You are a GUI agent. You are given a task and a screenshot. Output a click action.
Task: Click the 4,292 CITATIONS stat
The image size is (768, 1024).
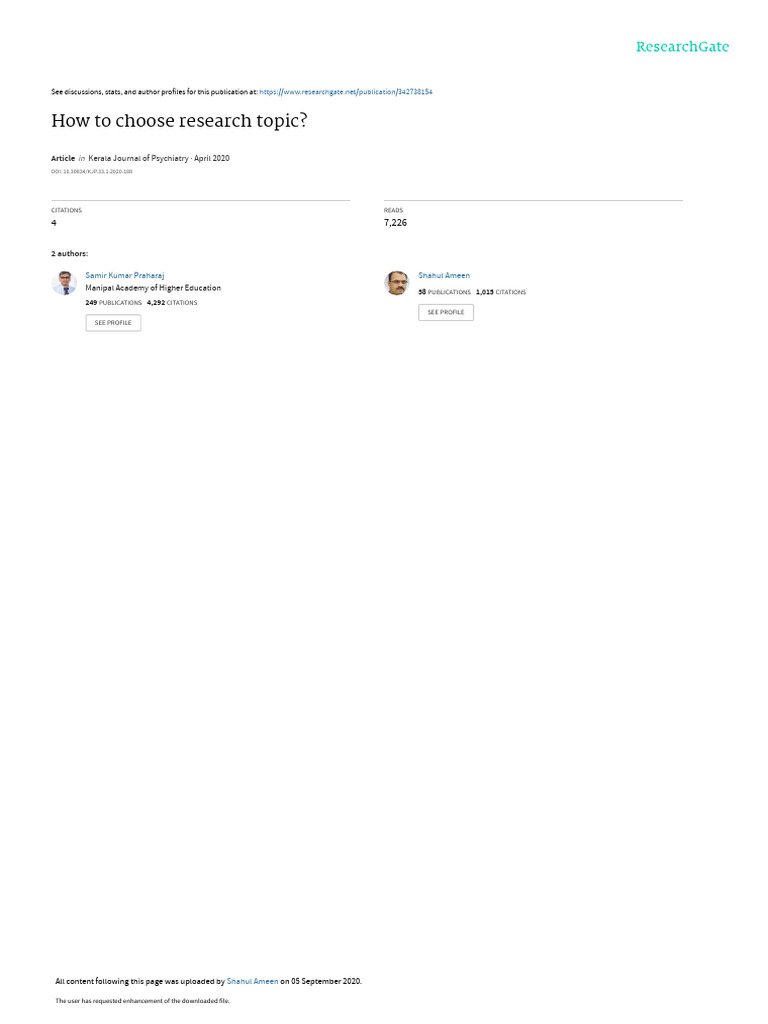172,303
